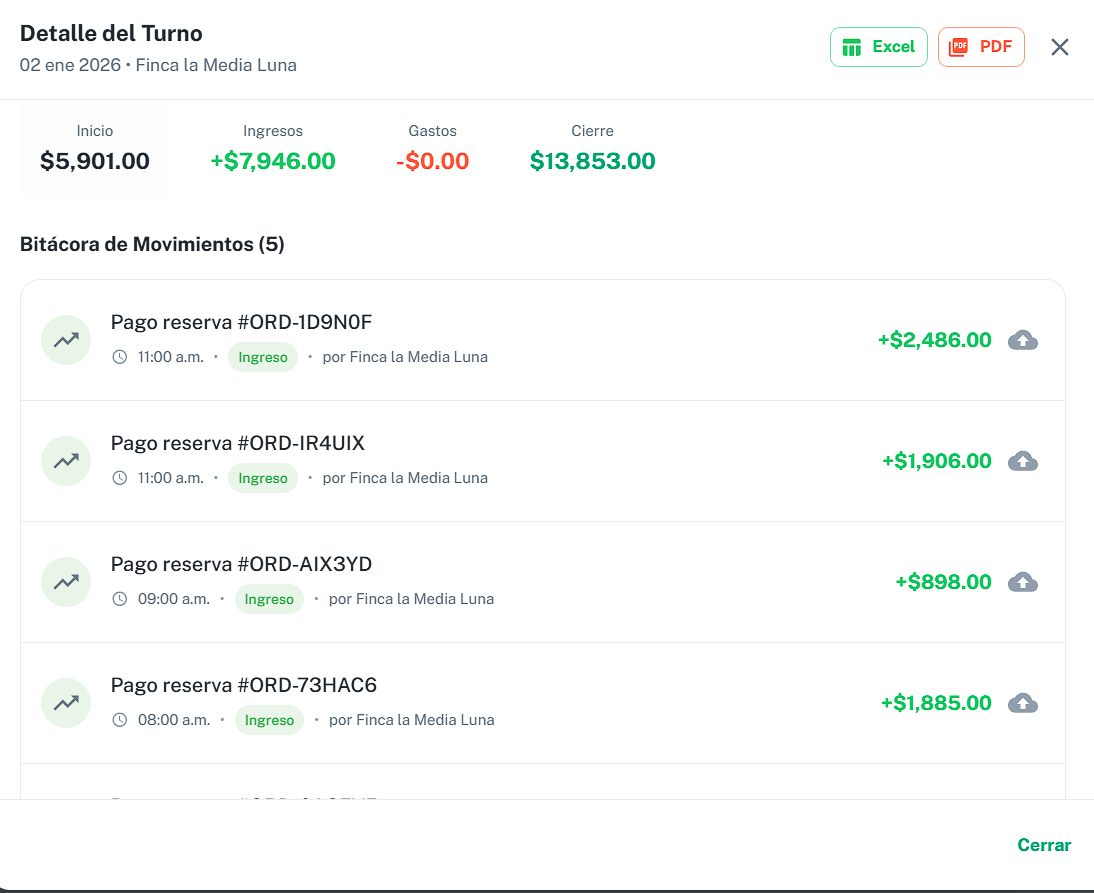Open movement Pago reserva #ORD-73HAC6
The height and width of the screenshot is (893, 1094).
coord(243,685)
